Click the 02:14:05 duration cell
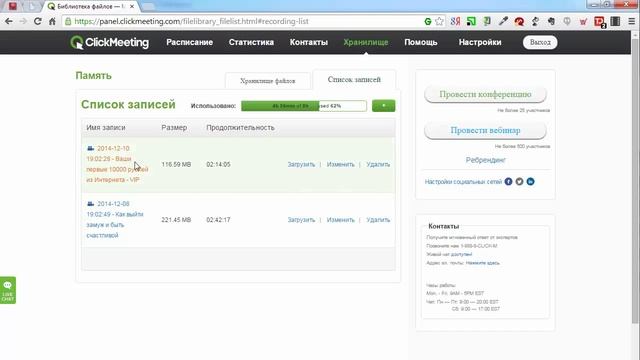The height and width of the screenshot is (360, 640). click(218, 164)
